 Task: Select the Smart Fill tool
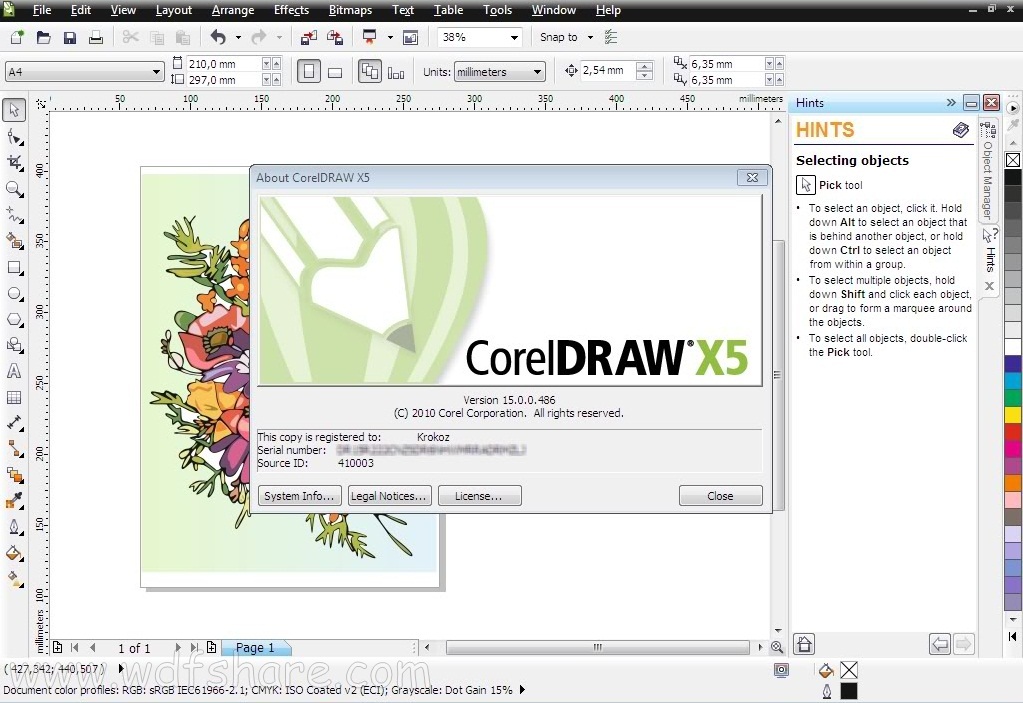click(x=14, y=241)
